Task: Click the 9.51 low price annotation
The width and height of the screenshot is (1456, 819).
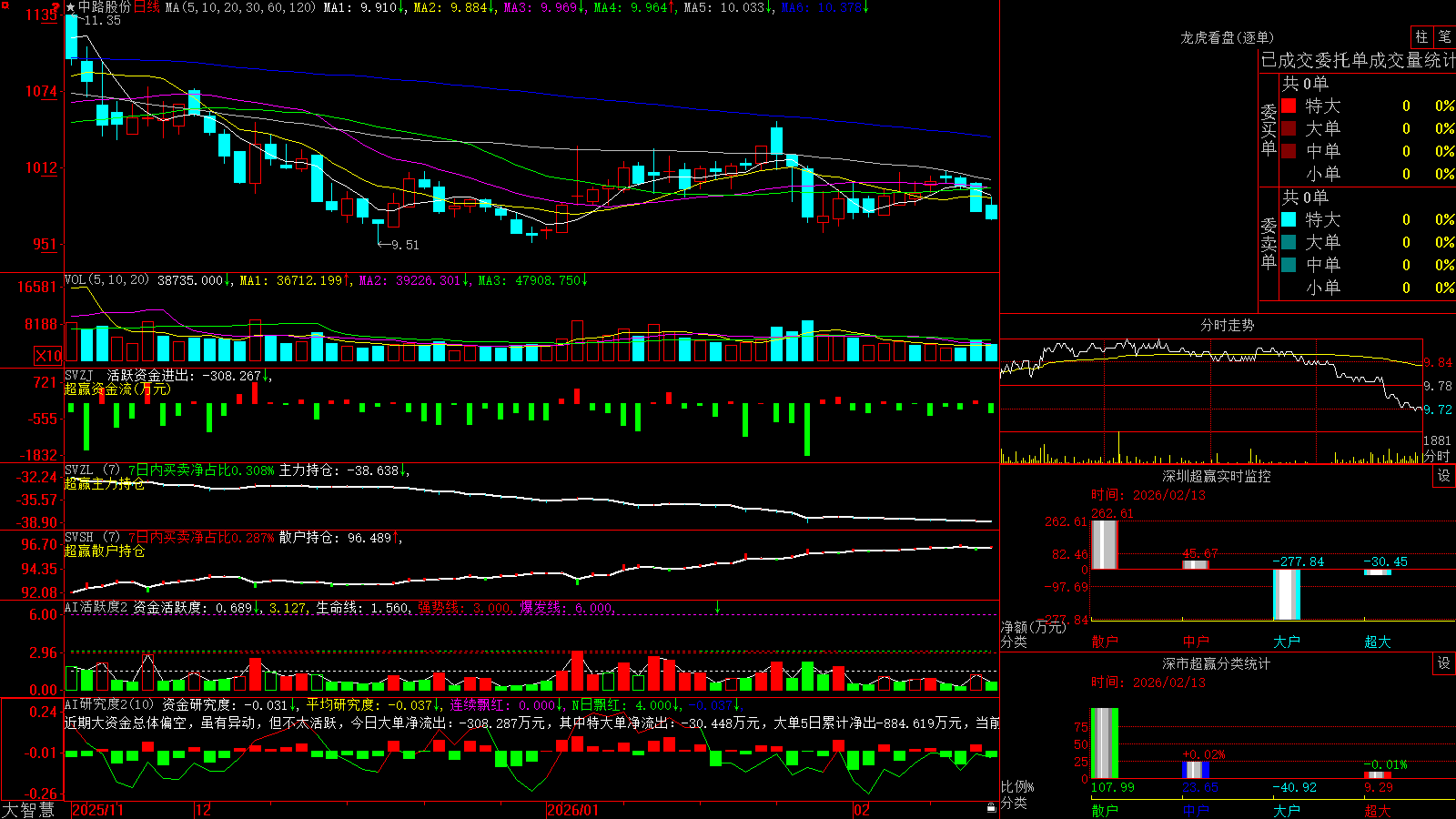Action: click(x=405, y=245)
